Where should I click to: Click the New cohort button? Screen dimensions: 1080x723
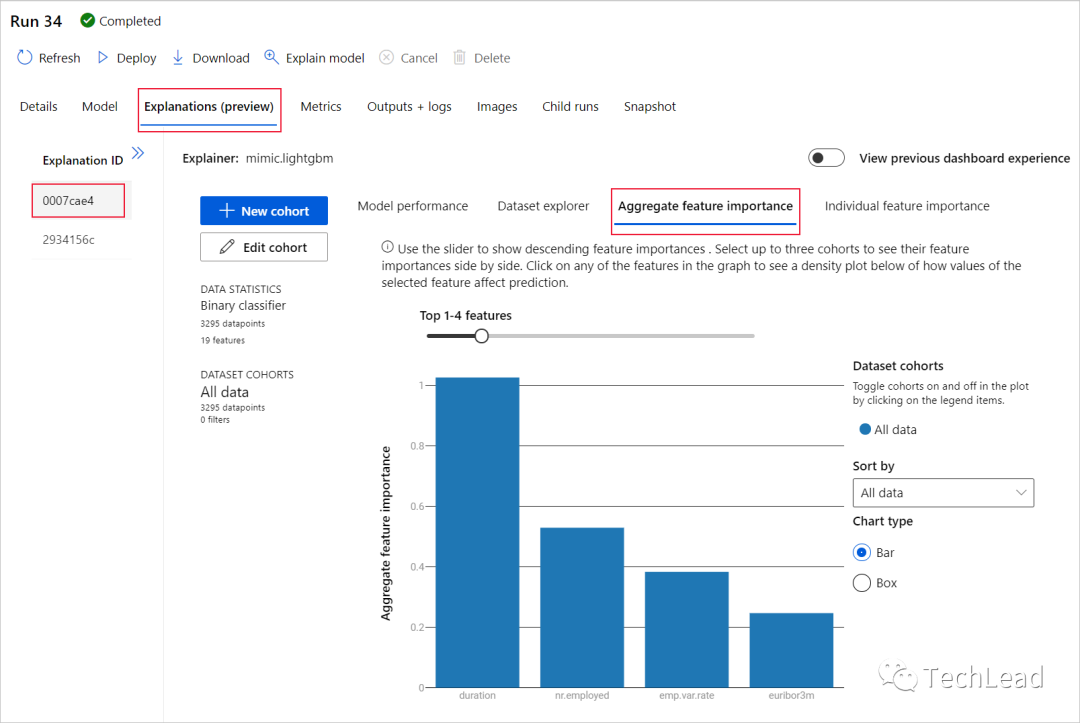pyautogui.click(x=263, y=211)
